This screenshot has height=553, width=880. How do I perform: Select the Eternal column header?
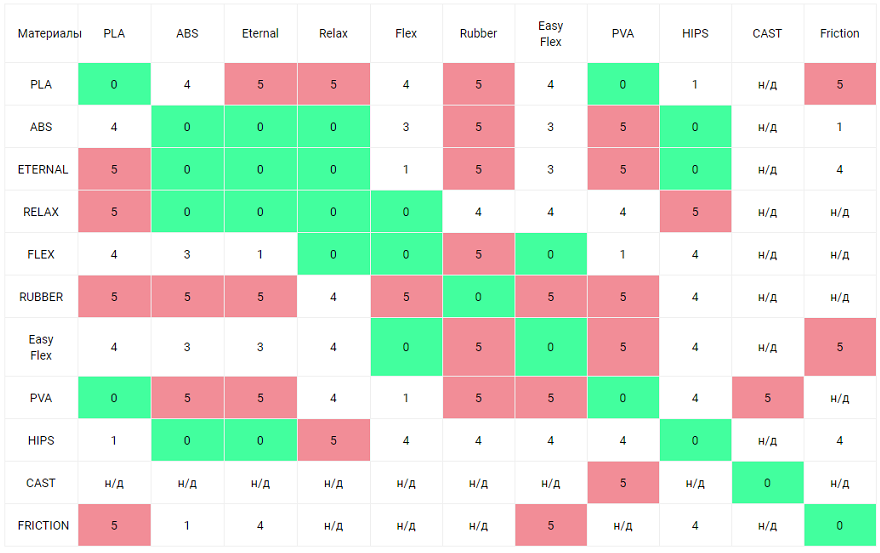click(260, 34)
